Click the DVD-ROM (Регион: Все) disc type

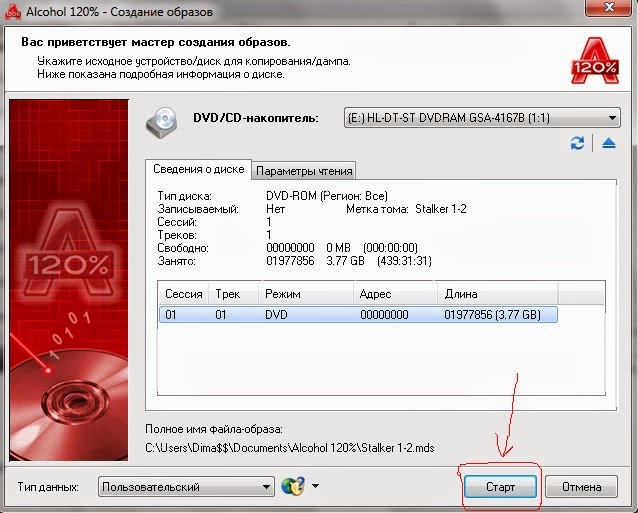tap(327, 196)
